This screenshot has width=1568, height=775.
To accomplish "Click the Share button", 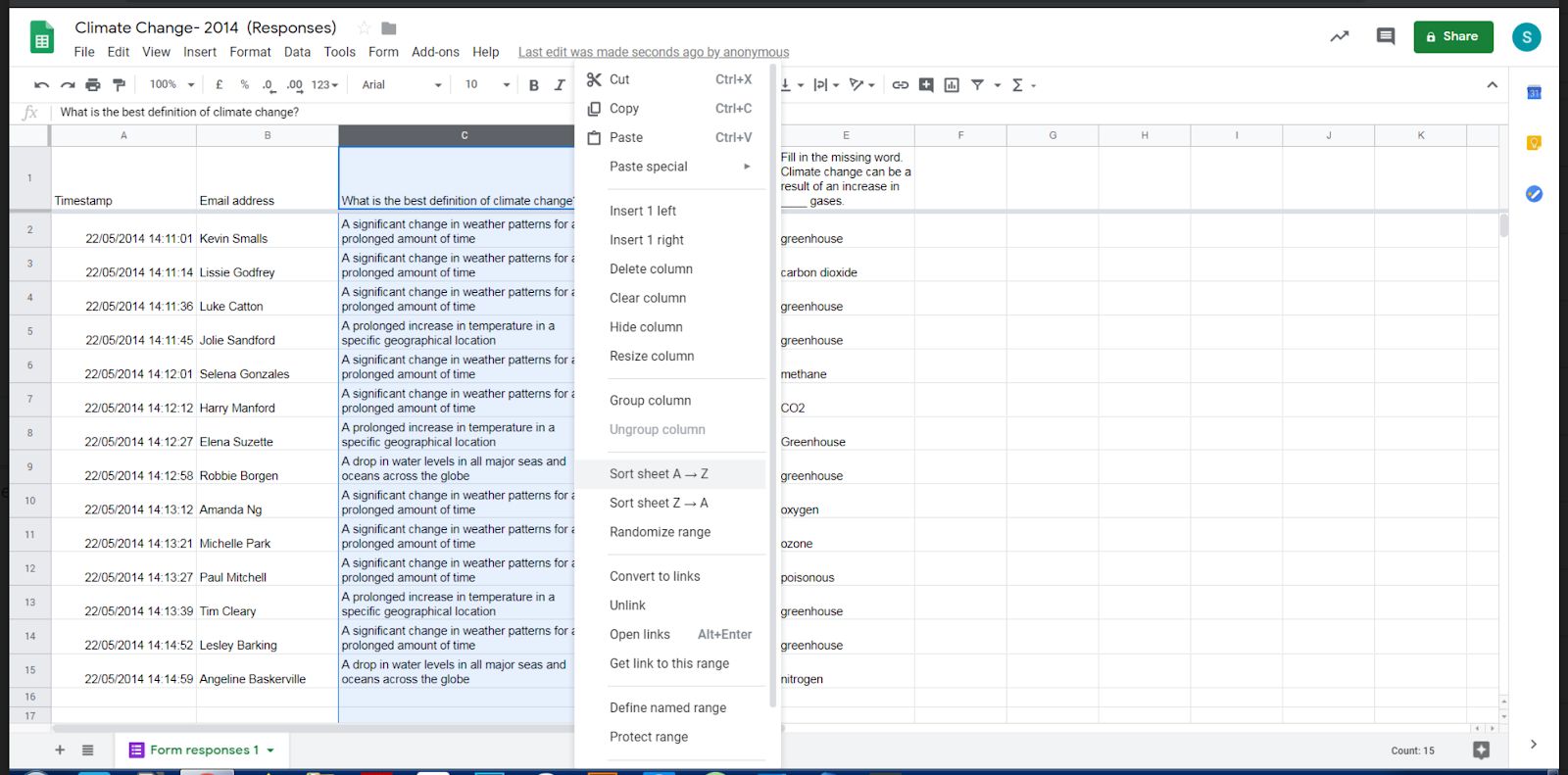I will point(1452,36).
